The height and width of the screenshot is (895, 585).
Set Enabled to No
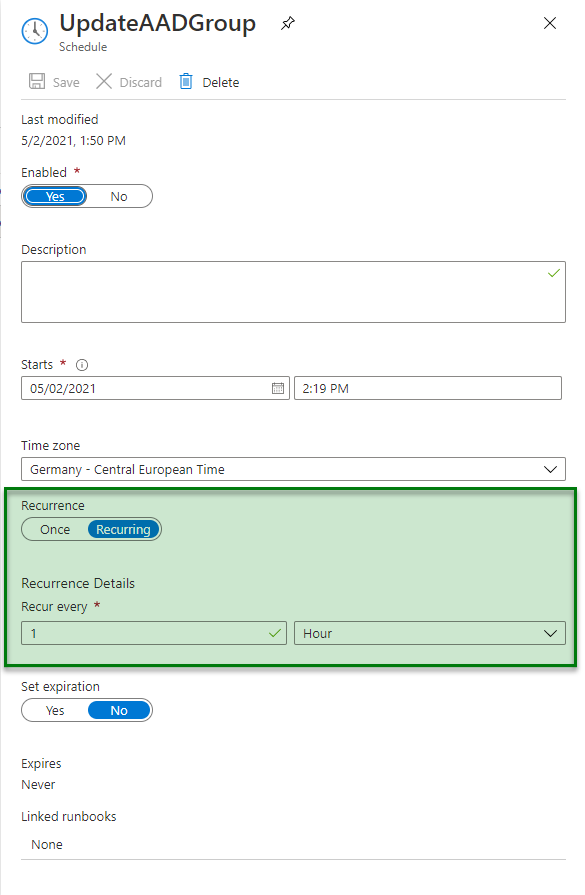(119, 196)
